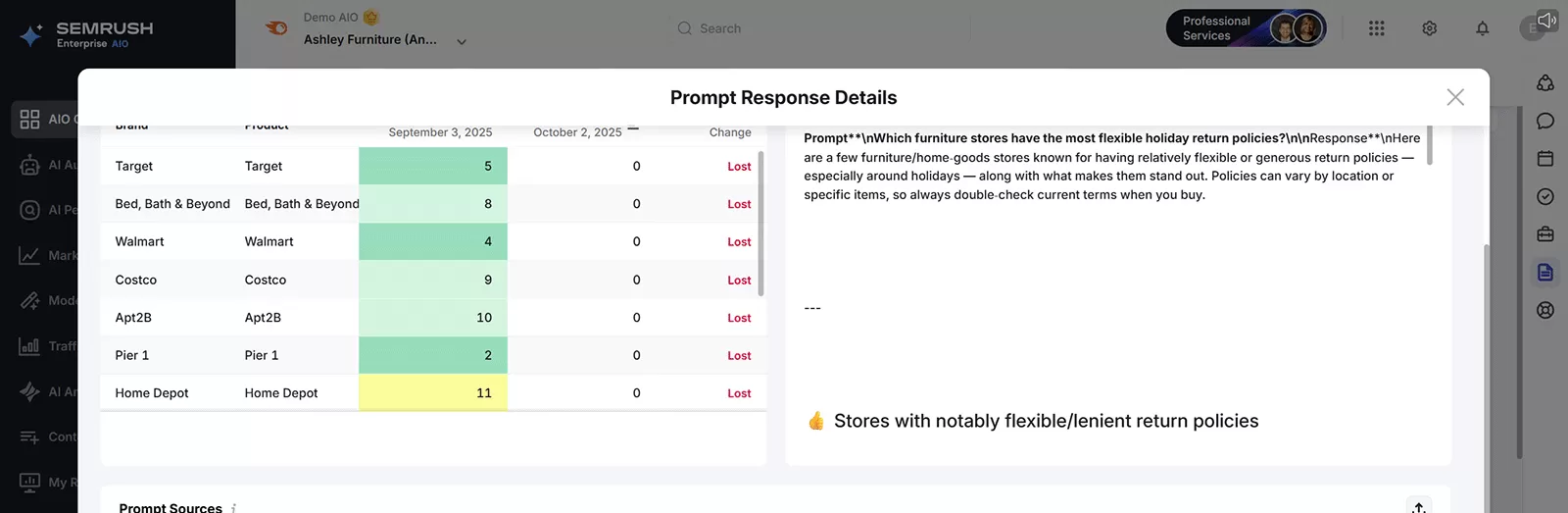The image size is (1568, 513).
Task: Open the chat bubble icon in right rail
Action: [1545, 121]
